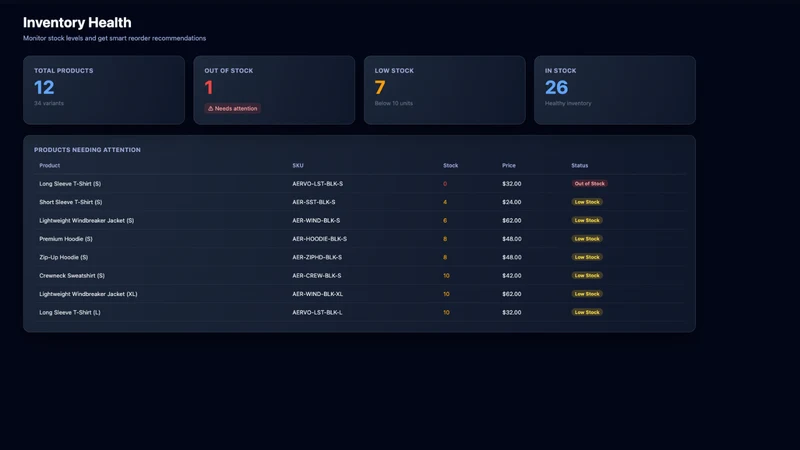Click Low Stock badge for Short Sleeve T-Shirt
The height and width of the screenshot is (450, 800).
587,202
